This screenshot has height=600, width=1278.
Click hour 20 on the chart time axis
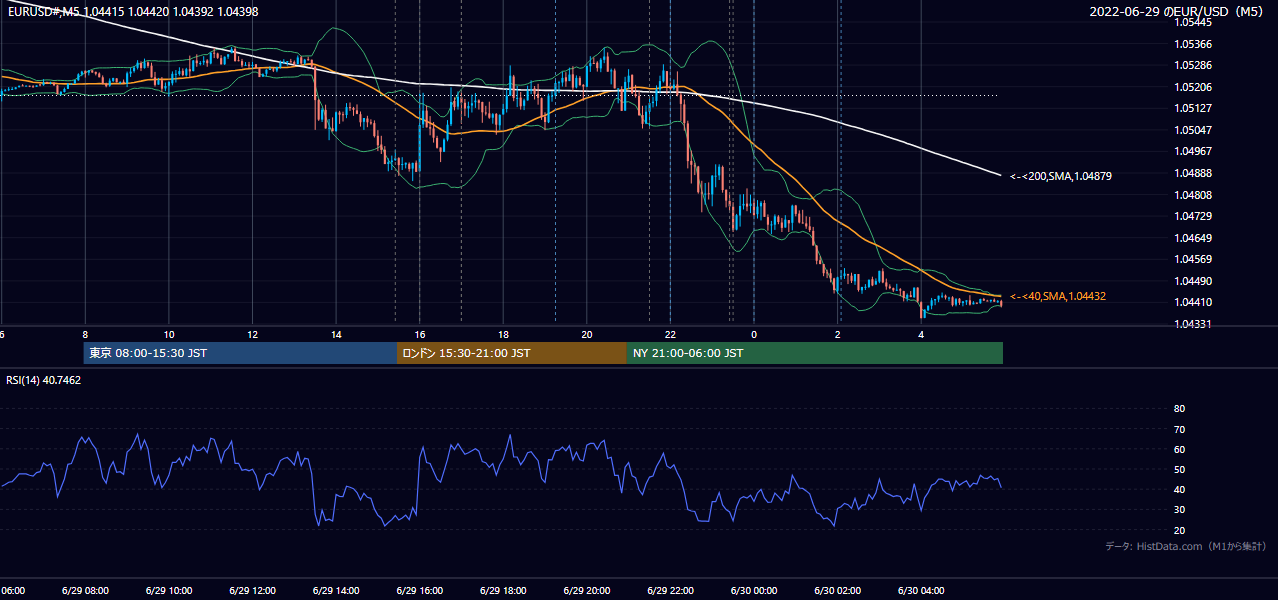[x=586, y=334]
